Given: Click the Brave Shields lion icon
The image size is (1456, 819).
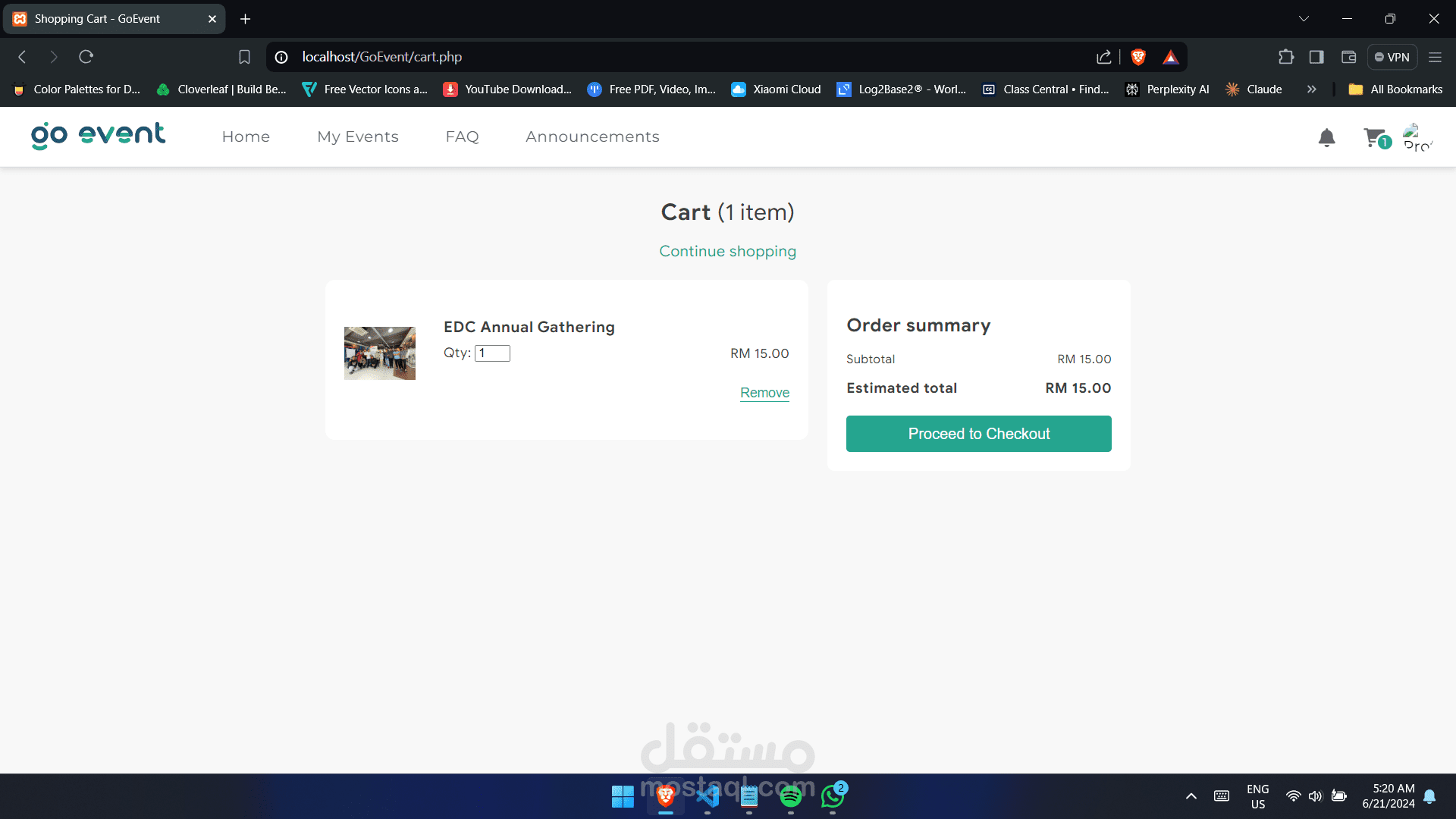Looking at the screenshot, I should coord(1137,57).
